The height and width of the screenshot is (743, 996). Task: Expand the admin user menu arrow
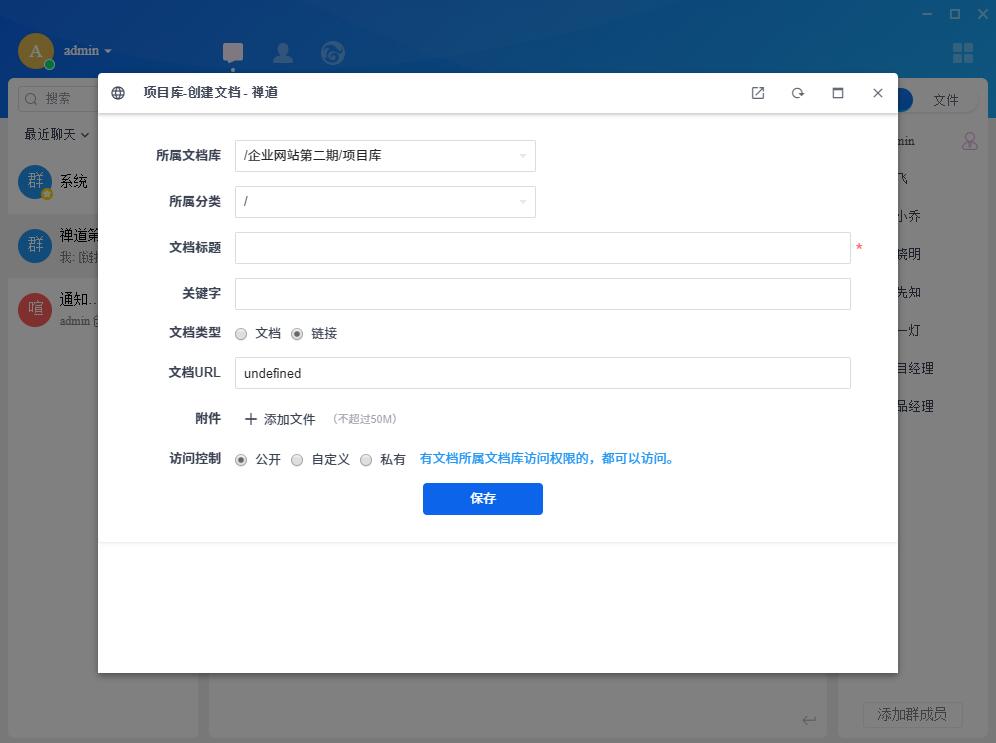click(x=108, y=51)
